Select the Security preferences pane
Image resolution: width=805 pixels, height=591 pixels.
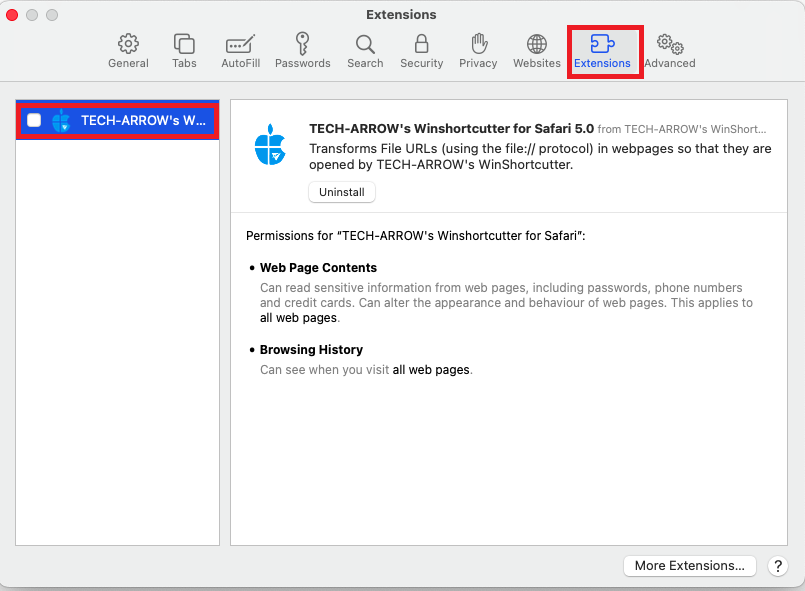[421, 51]
